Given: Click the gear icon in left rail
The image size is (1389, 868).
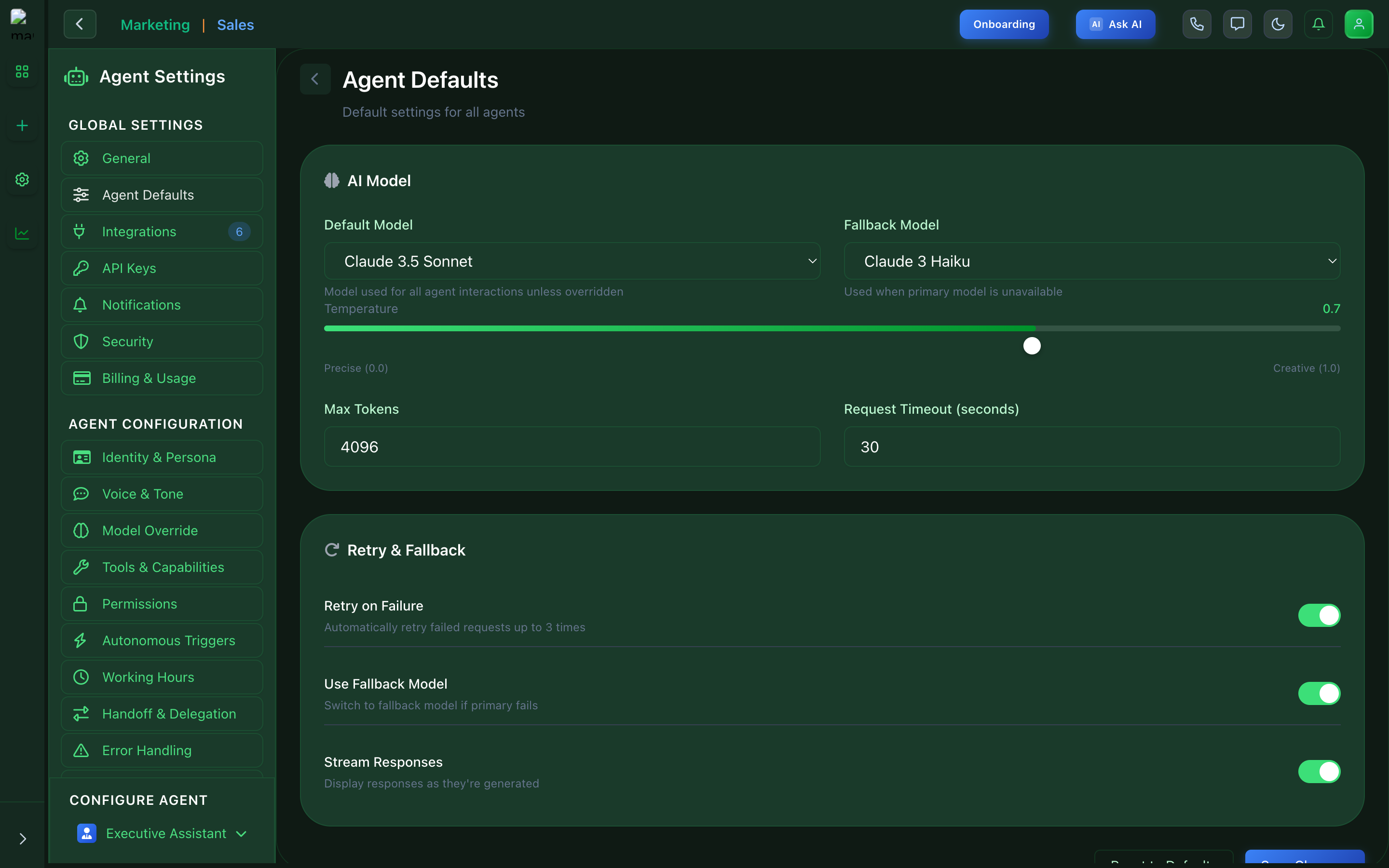Looking at the screenshot, I should pyautogui.click(x=22, y=180).
